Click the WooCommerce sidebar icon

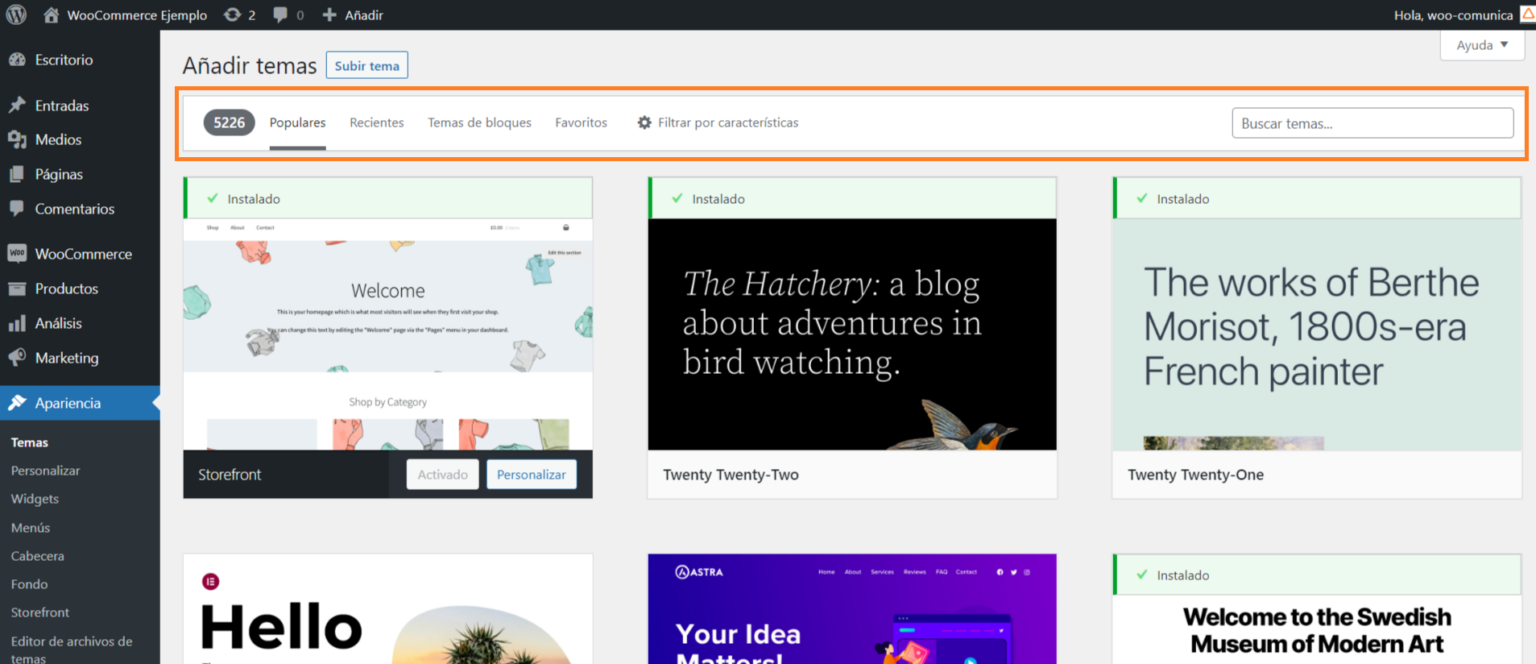17,254
